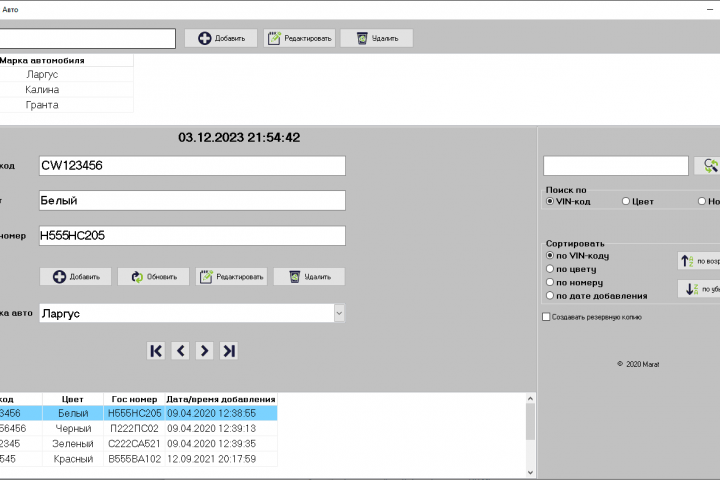This screenshot has height=480, width=720.
Task: Click scroll down arrow of table
Action: pyautogui.click(x=530, y=472)
